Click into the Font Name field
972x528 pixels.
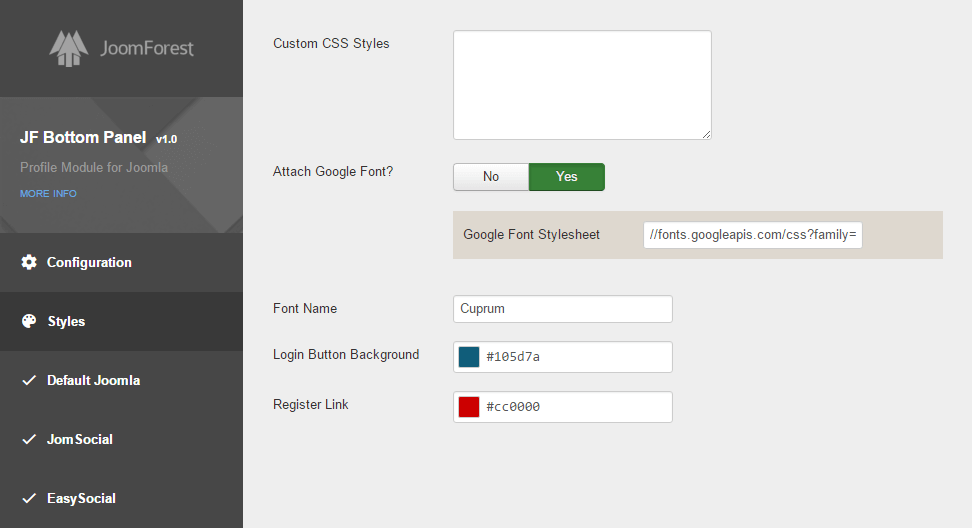(562, 309)
